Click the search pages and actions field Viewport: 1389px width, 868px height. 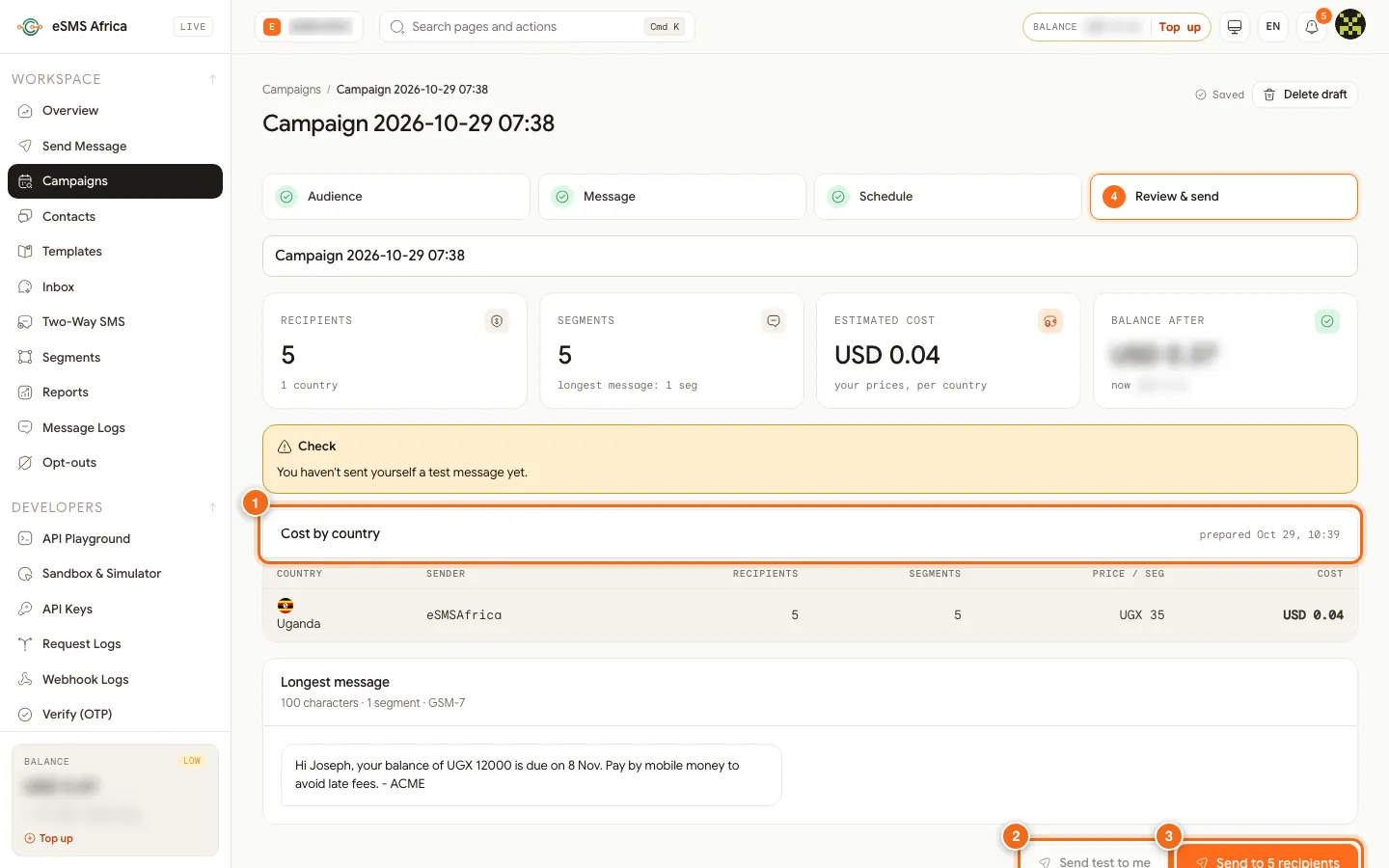click(x=537, y=27)
